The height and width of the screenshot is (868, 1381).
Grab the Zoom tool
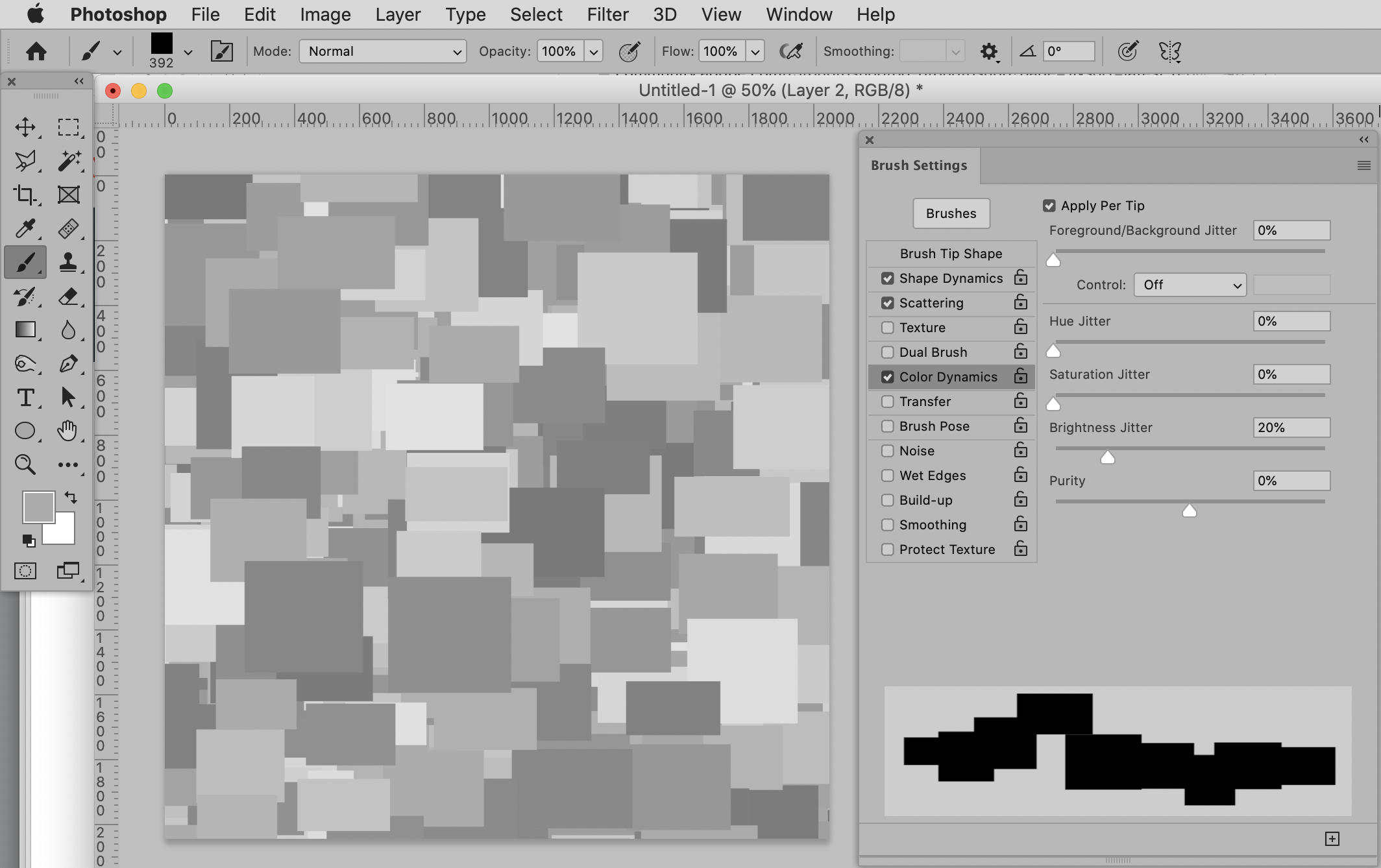(26, 464)
